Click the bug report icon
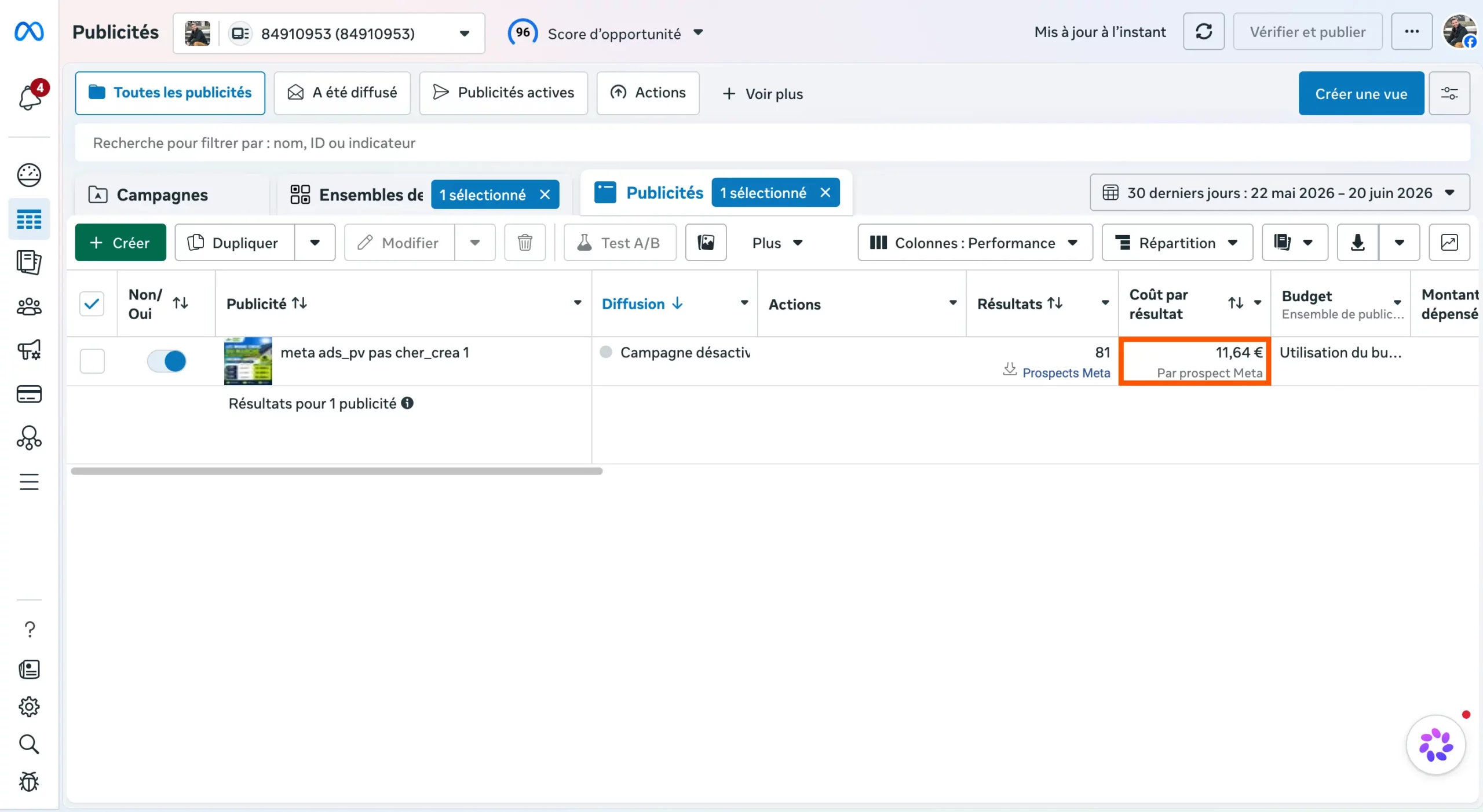The image size is (1483, 812). [x=29, y=782]
